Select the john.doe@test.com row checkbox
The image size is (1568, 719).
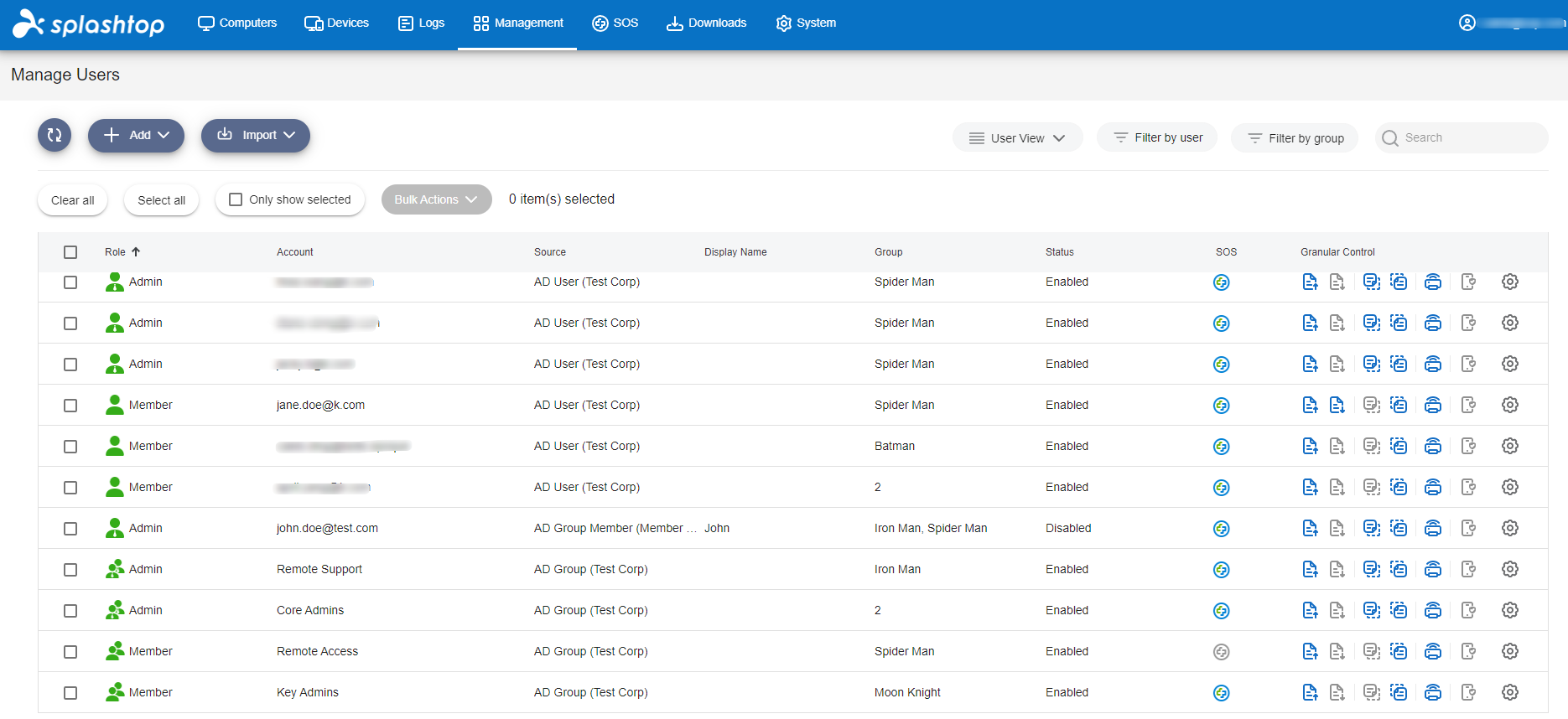click(70, 529)
